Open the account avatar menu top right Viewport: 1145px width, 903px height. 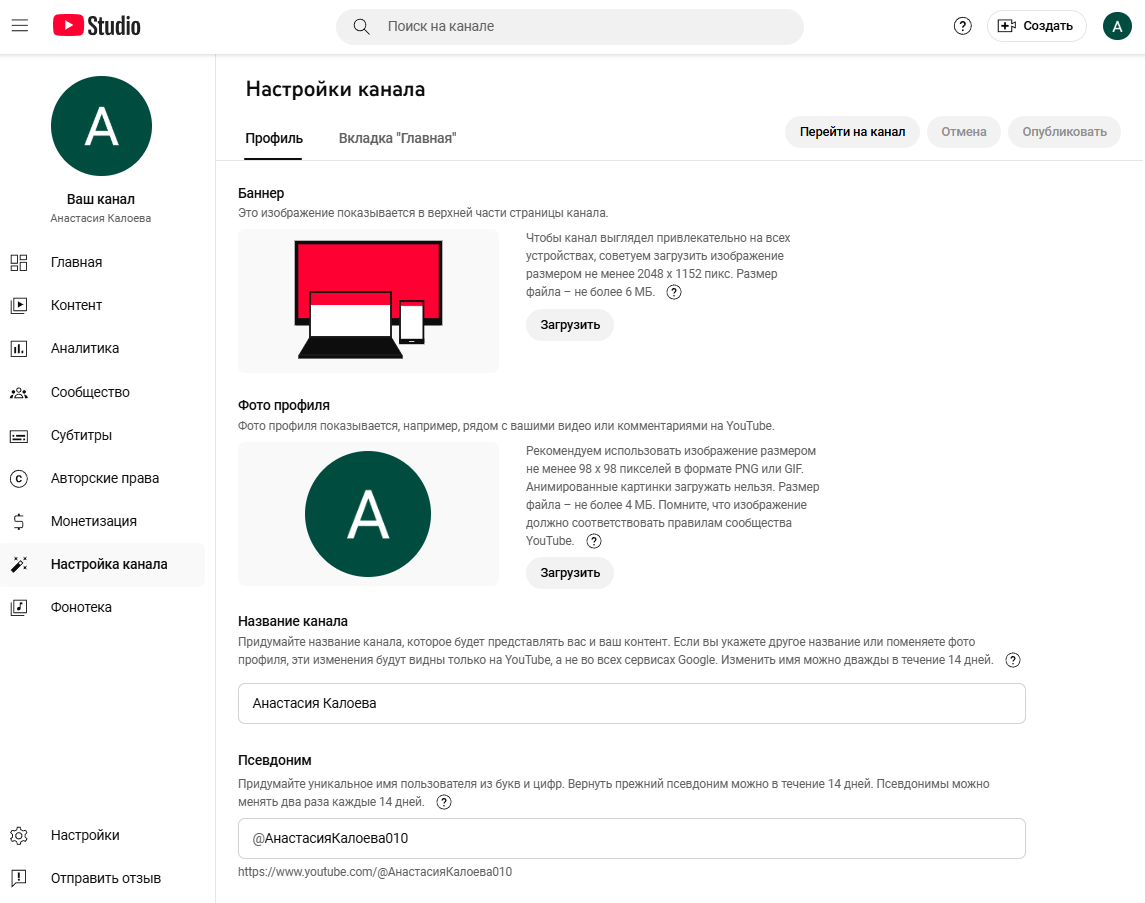click(x=1117, y=26)
